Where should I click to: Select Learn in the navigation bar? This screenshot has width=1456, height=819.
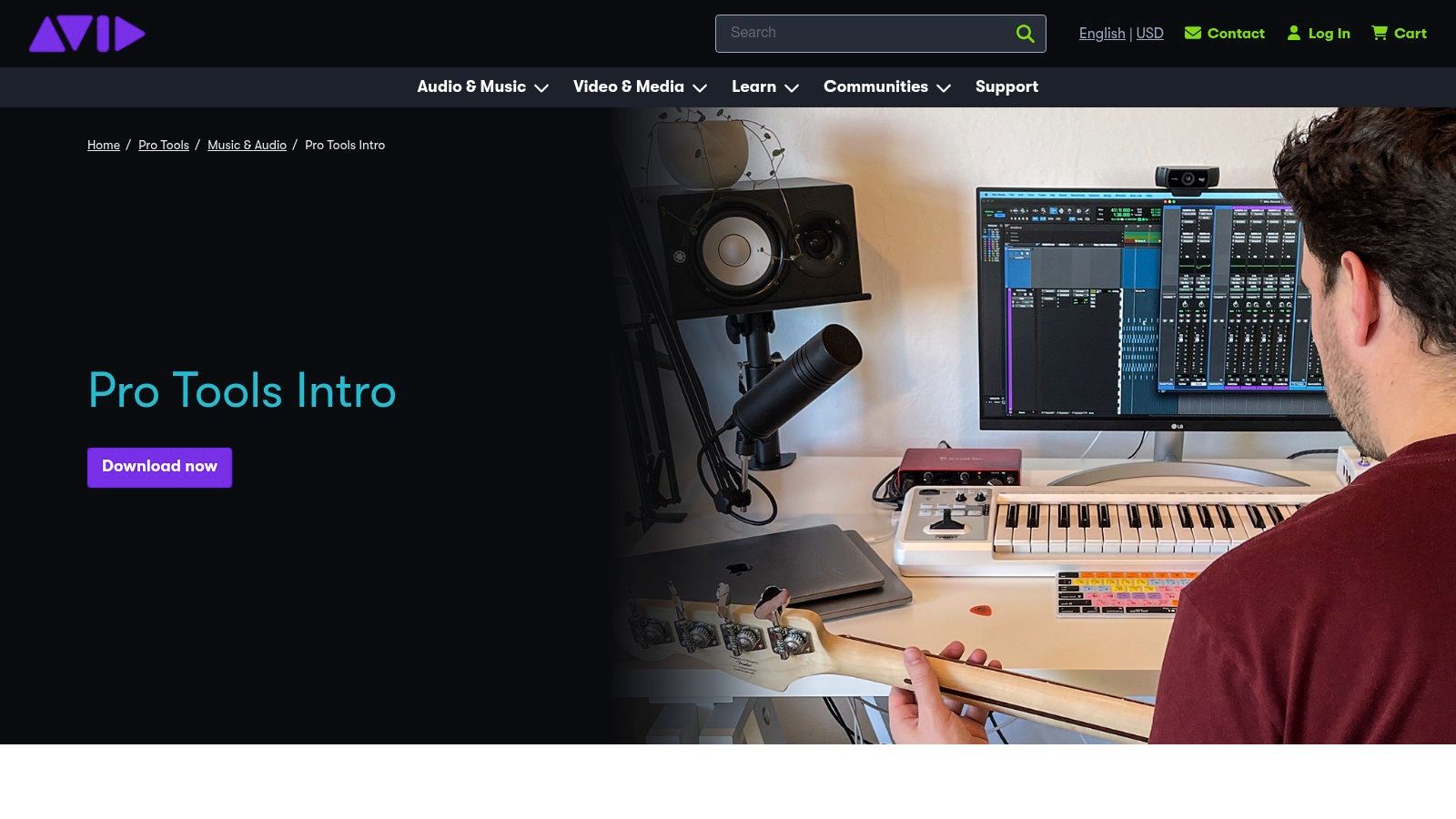point(753,86)
